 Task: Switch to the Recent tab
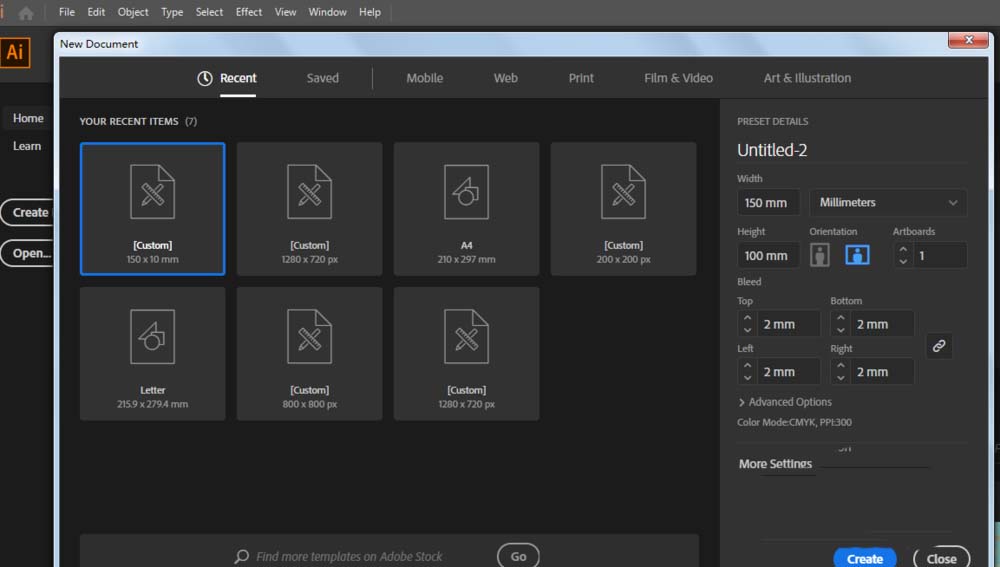tap(228, 78)
